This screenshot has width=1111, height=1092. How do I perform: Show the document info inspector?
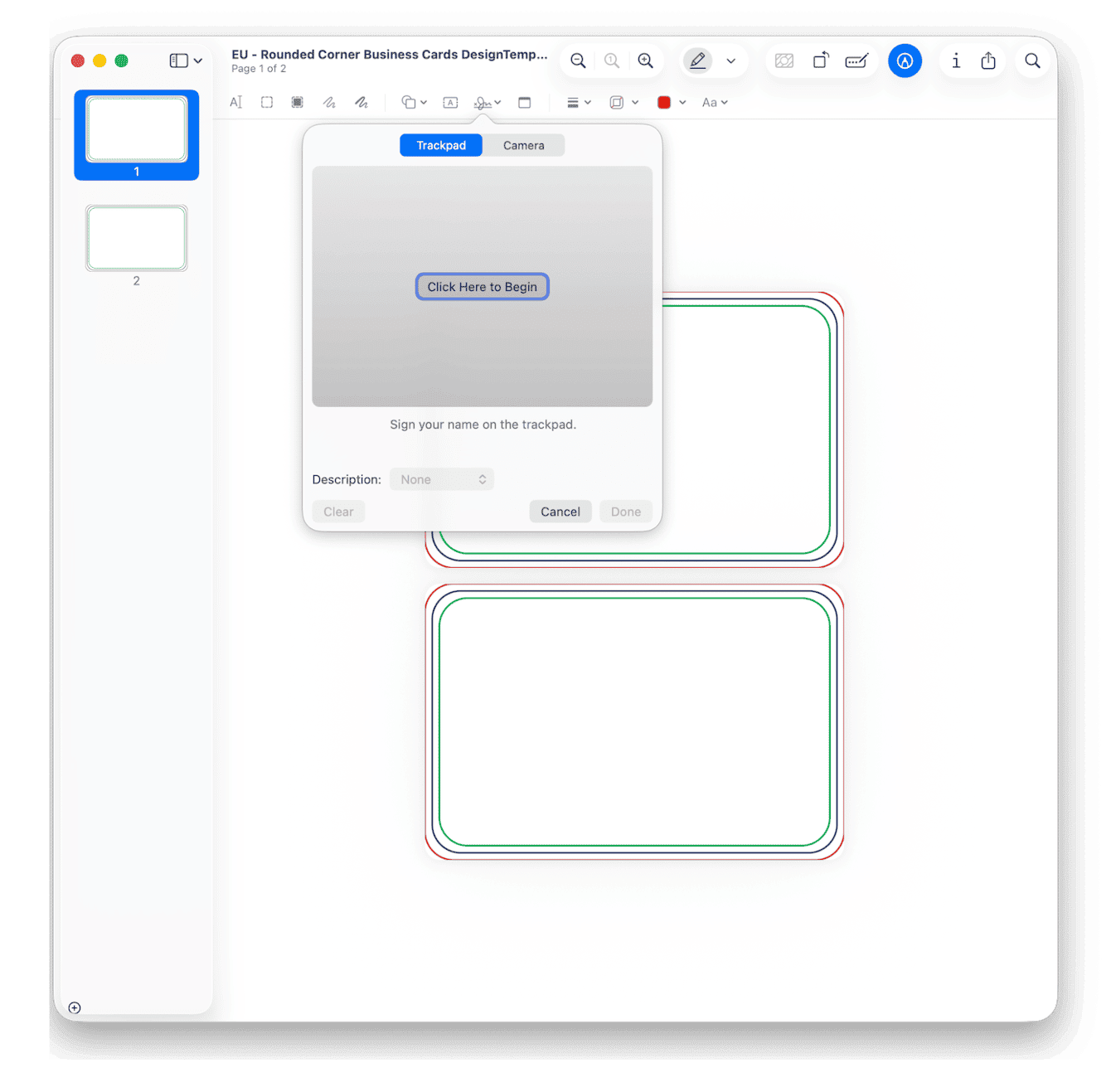pyautogui.click(x=956, y=61)
